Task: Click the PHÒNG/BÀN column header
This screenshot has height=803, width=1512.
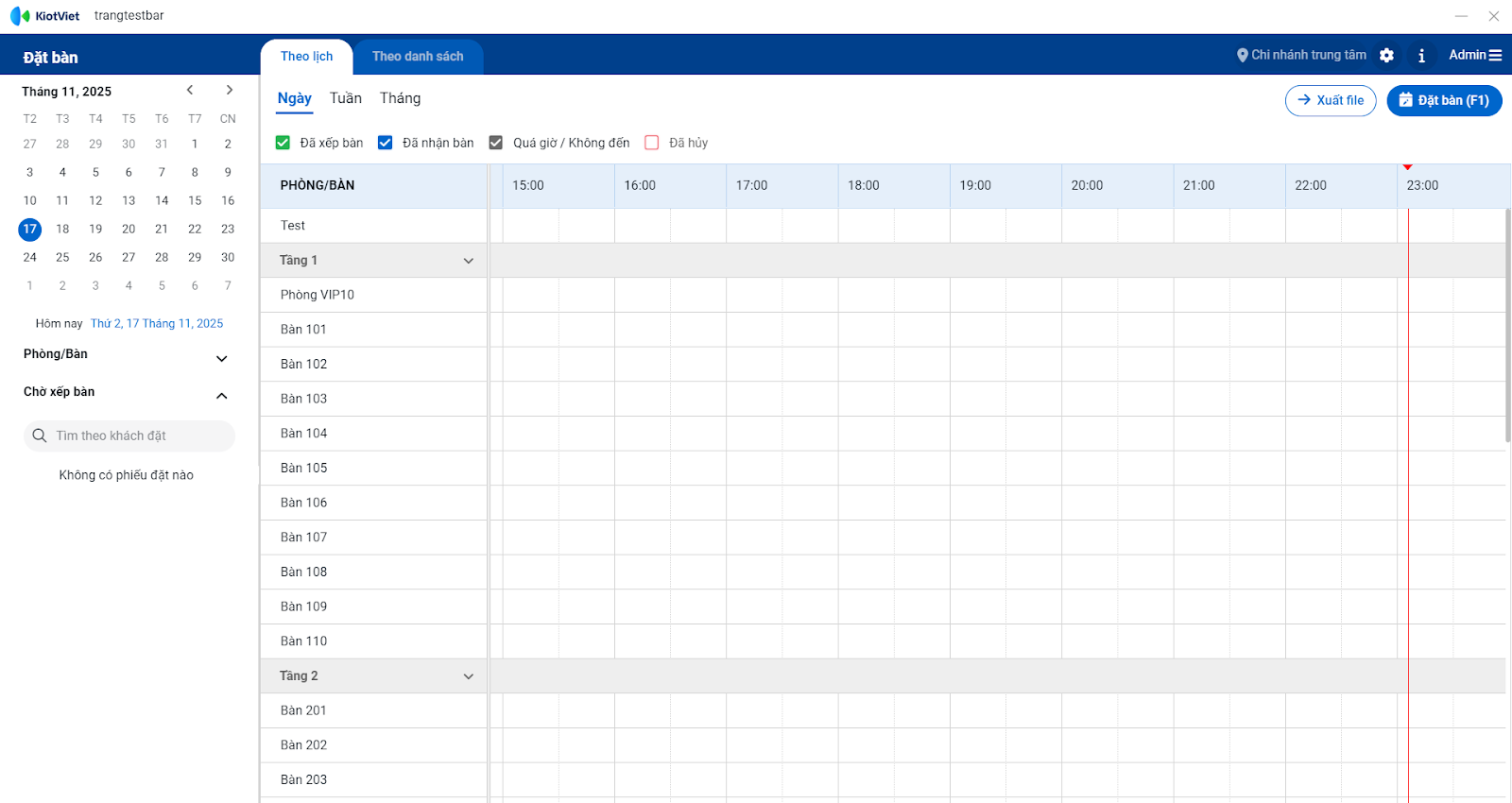Action: click(x=373, y=186)
